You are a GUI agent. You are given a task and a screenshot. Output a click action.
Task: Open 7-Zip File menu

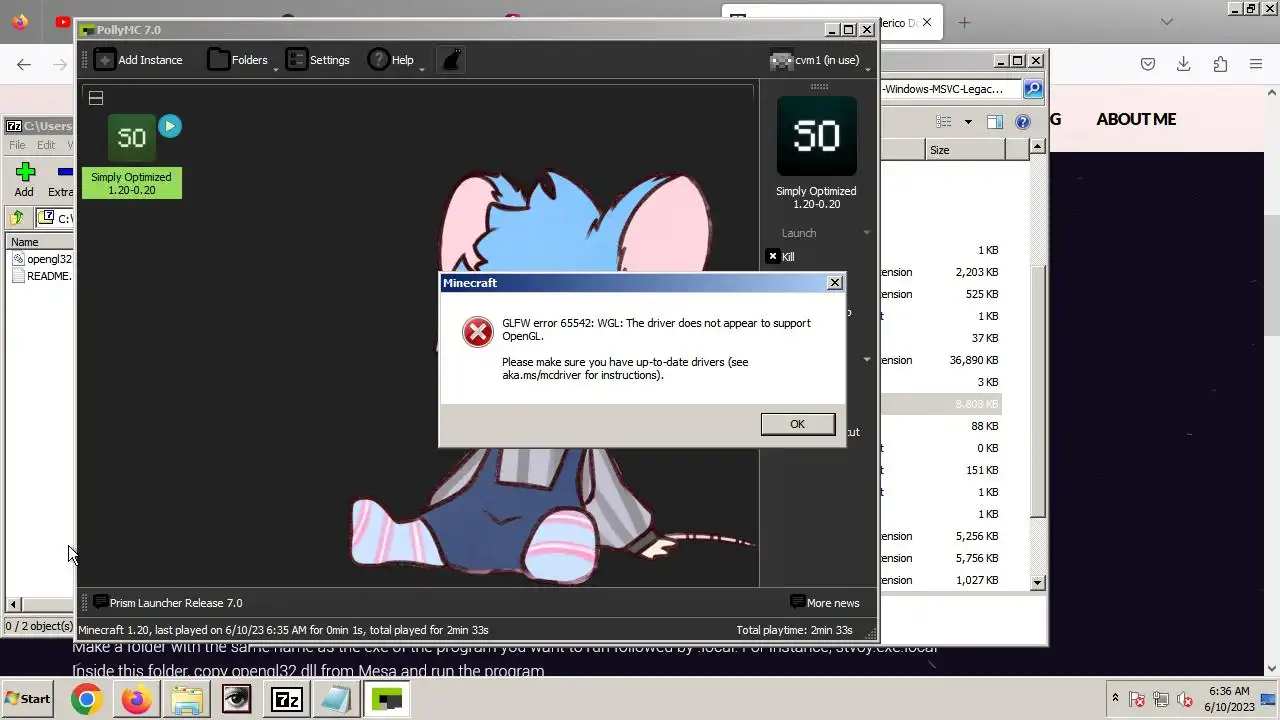coord(17,145)
